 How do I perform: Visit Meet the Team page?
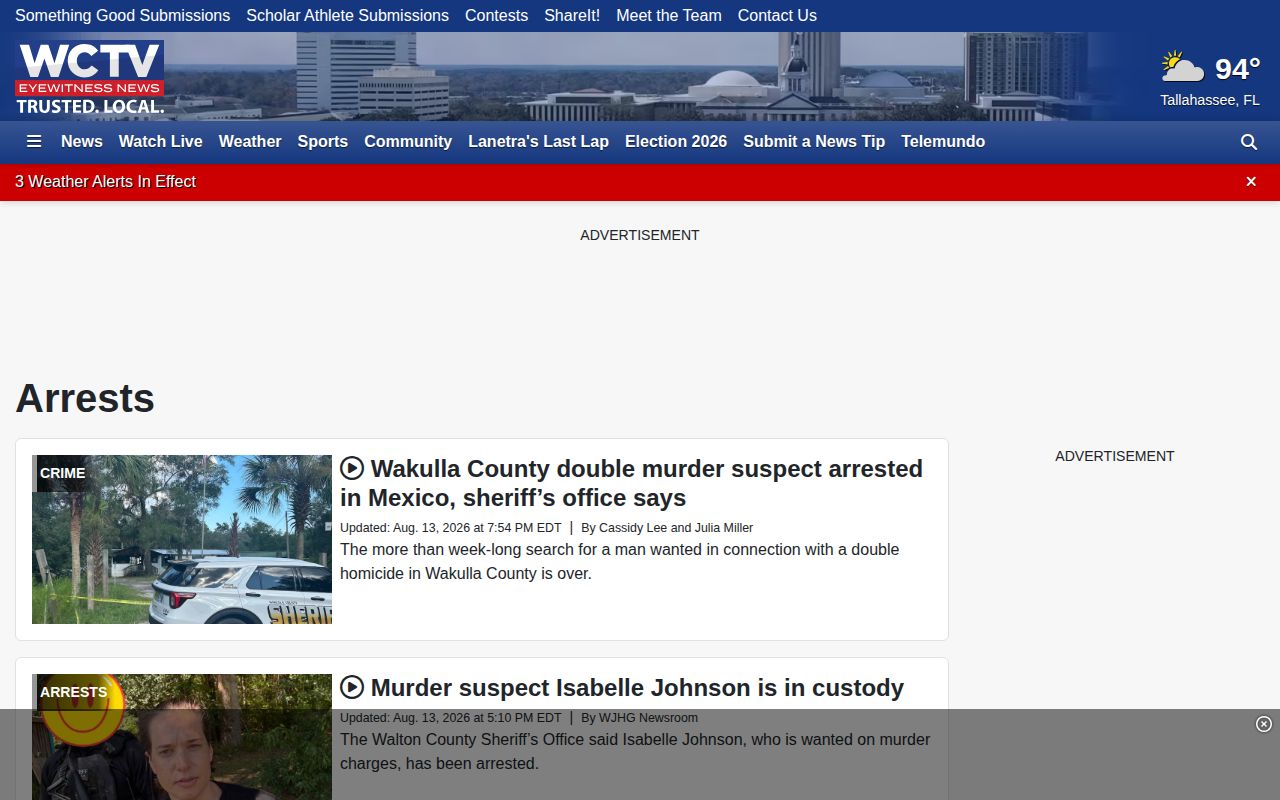click(x=669, y=16)
